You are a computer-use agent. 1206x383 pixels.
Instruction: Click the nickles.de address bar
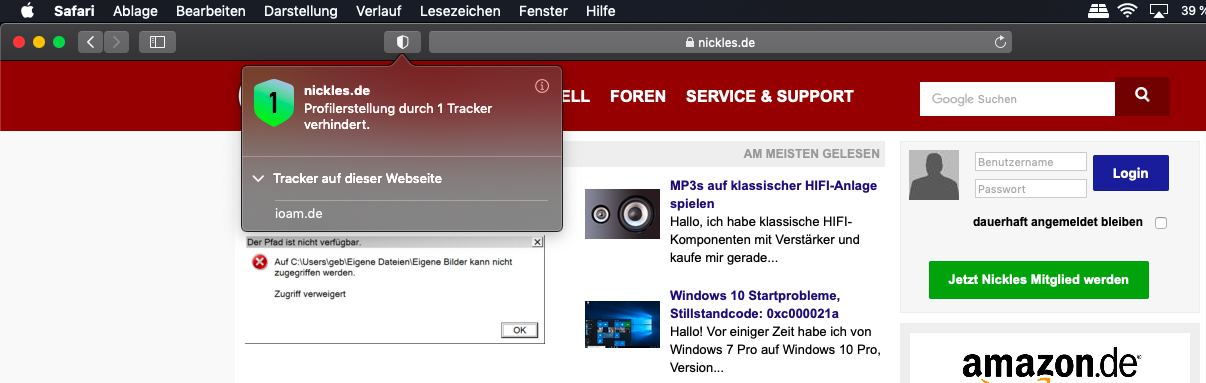coord(720,42)
